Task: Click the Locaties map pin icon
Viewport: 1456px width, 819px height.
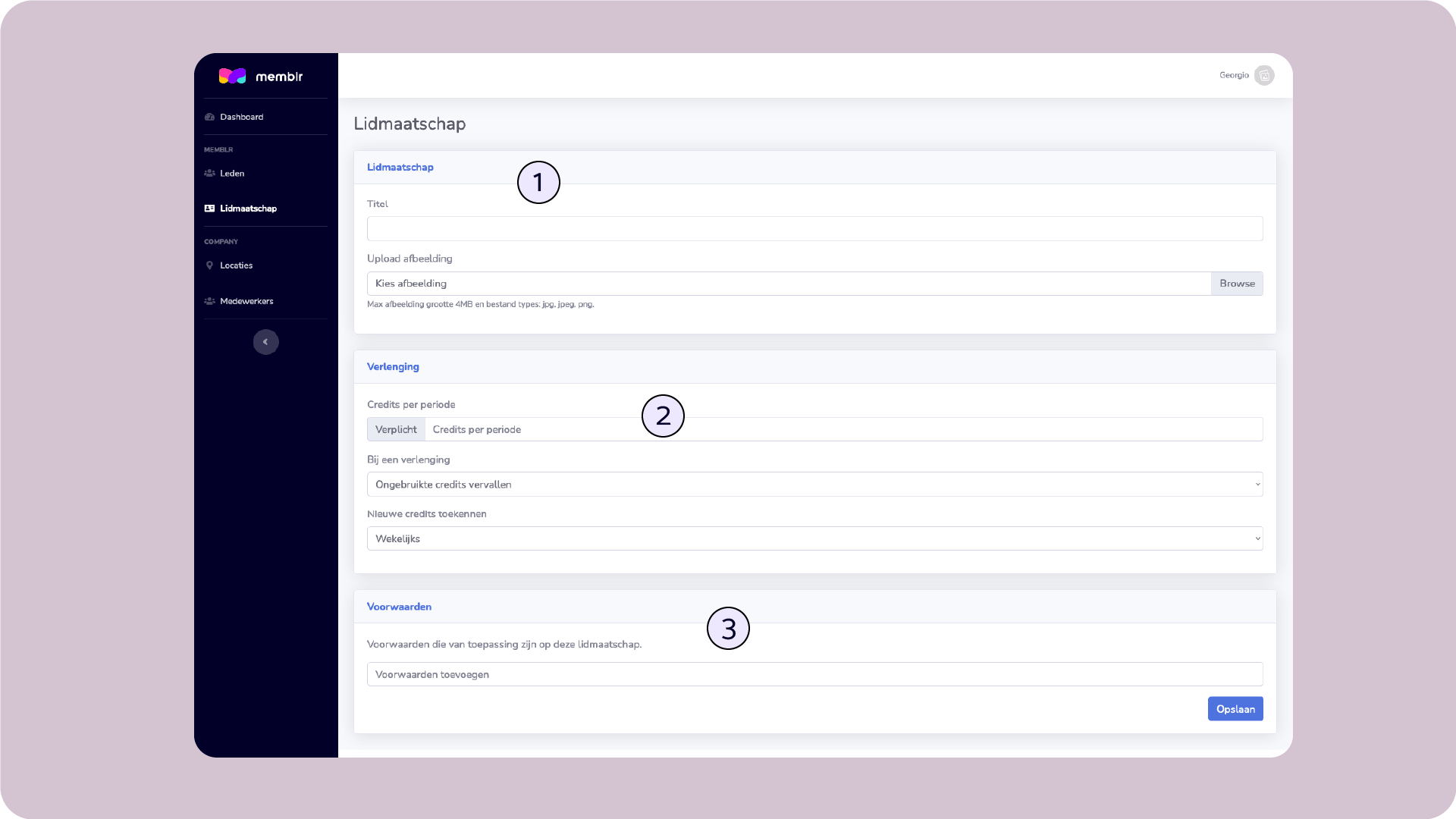Action: pos(209,265)
